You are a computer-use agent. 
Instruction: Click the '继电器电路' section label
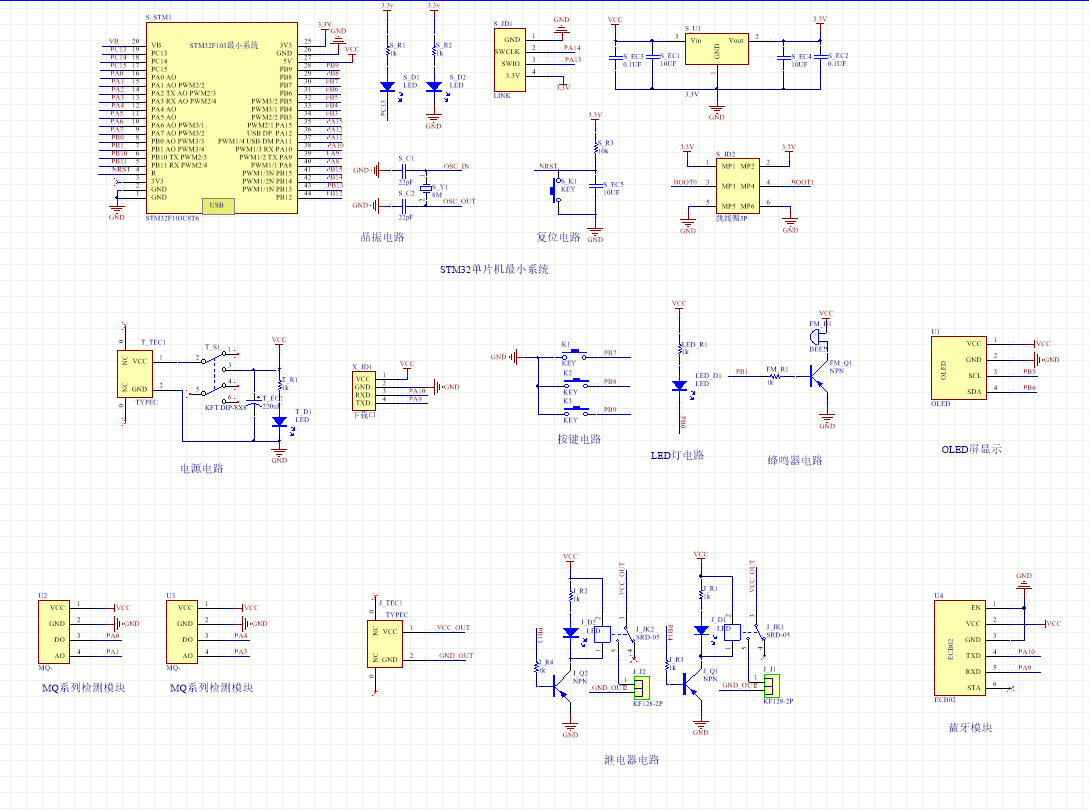tap(632, 760)
